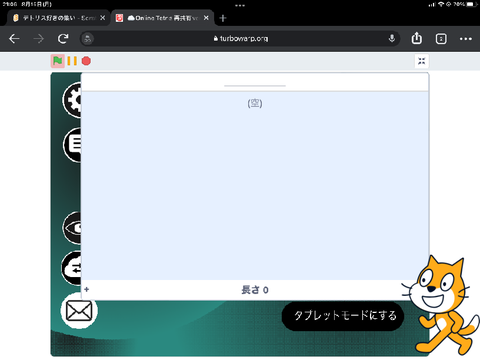Viewport: 480px width, 360px height.
Task: Open a new tab with the plus icon
Action: pos(223,18)
